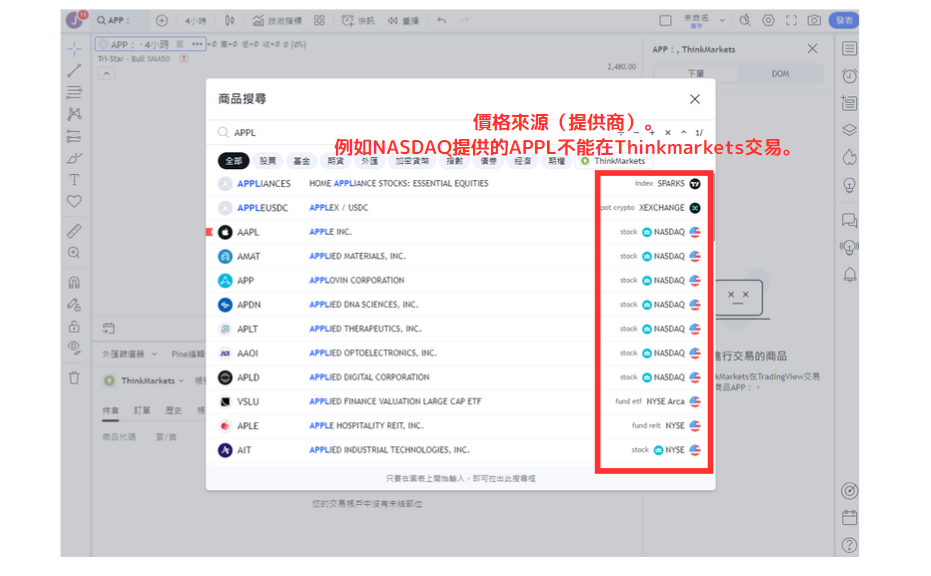Select the 全部 filter tab
This screenshot has width=931, height=576.
tap(233, 161)
